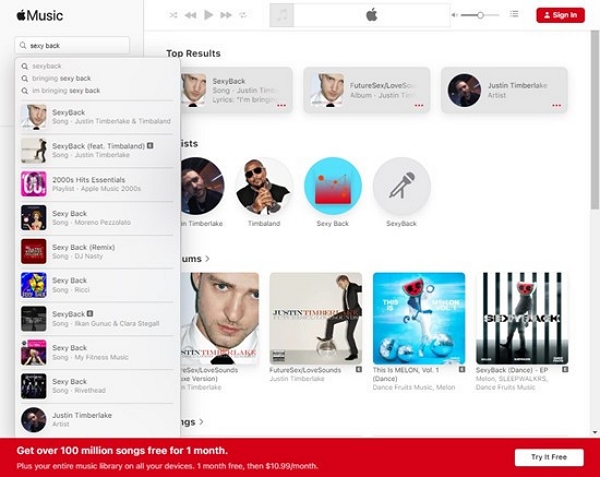This screenshot has width=600, height=477.
Task: Skip to previous track
Action: point(191,15)
